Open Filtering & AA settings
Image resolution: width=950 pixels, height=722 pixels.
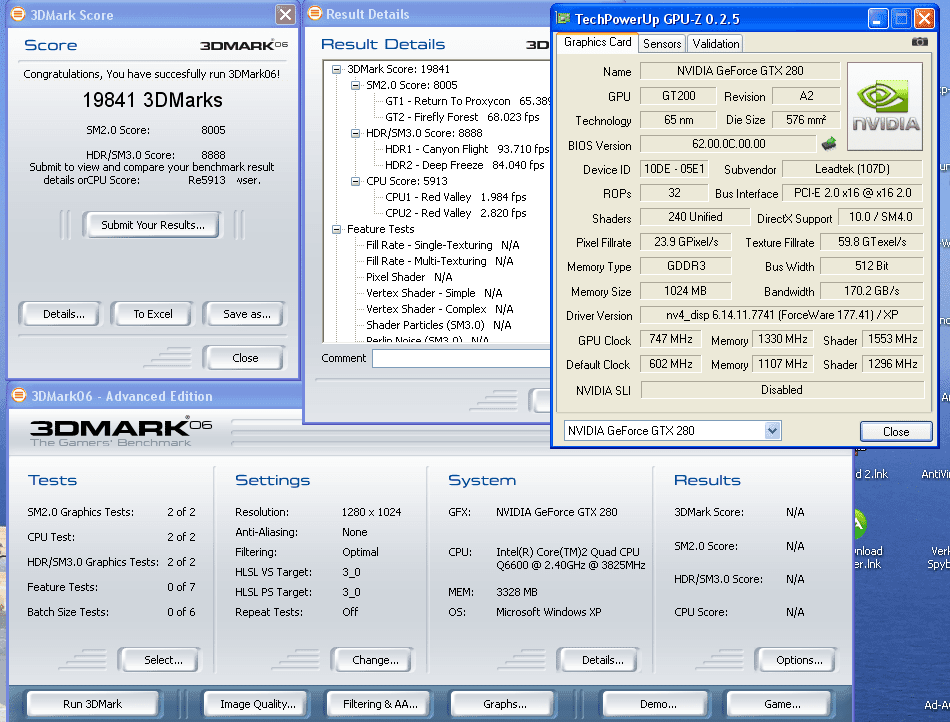tap(380, 704)
